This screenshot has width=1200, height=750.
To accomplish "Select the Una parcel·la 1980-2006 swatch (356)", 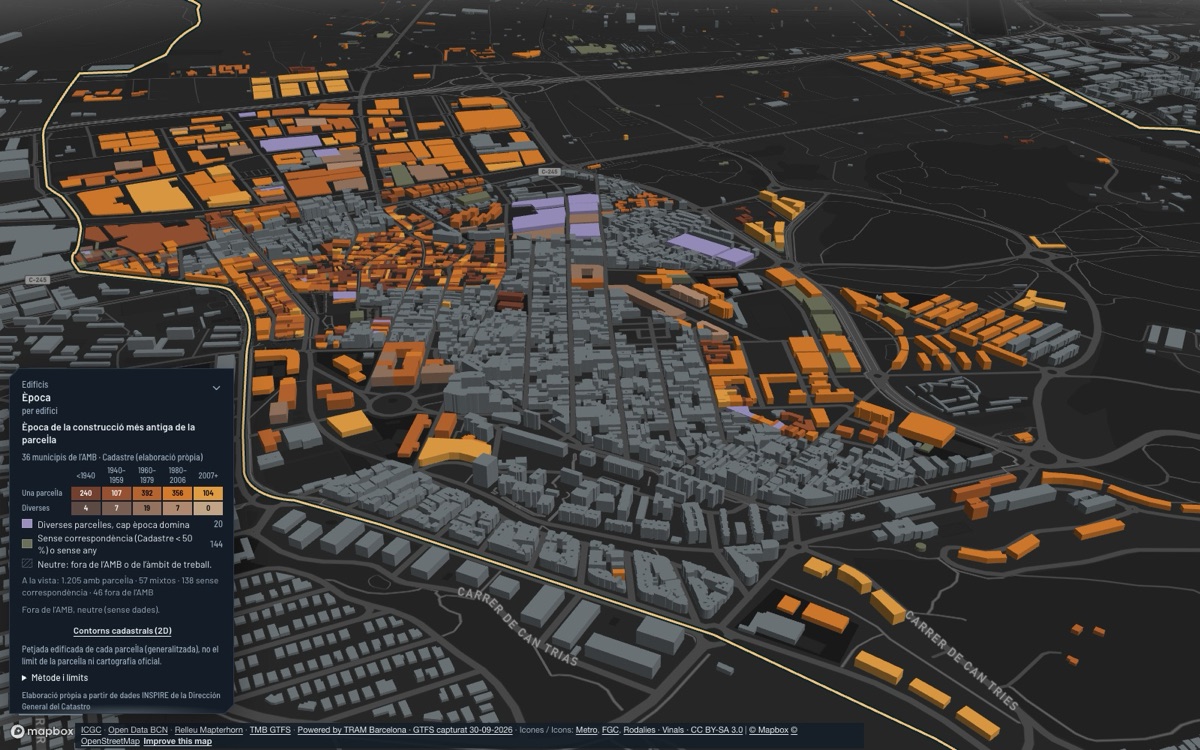I will [177, 493].
